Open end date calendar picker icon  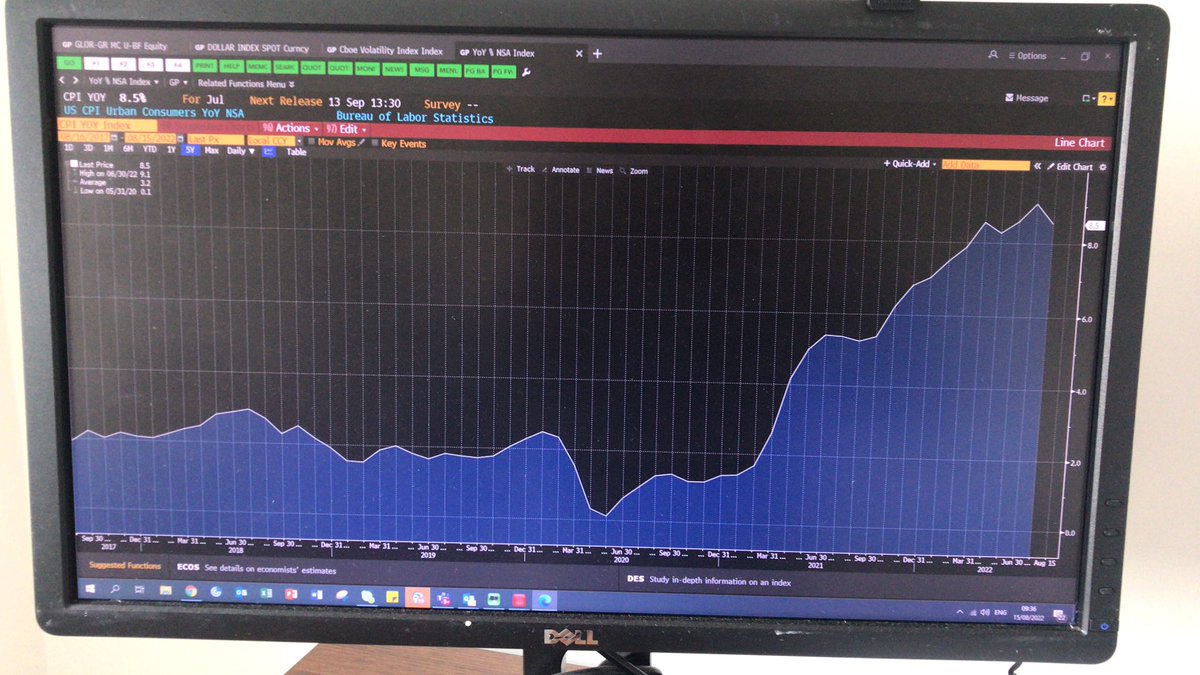[x=180, y=138]
